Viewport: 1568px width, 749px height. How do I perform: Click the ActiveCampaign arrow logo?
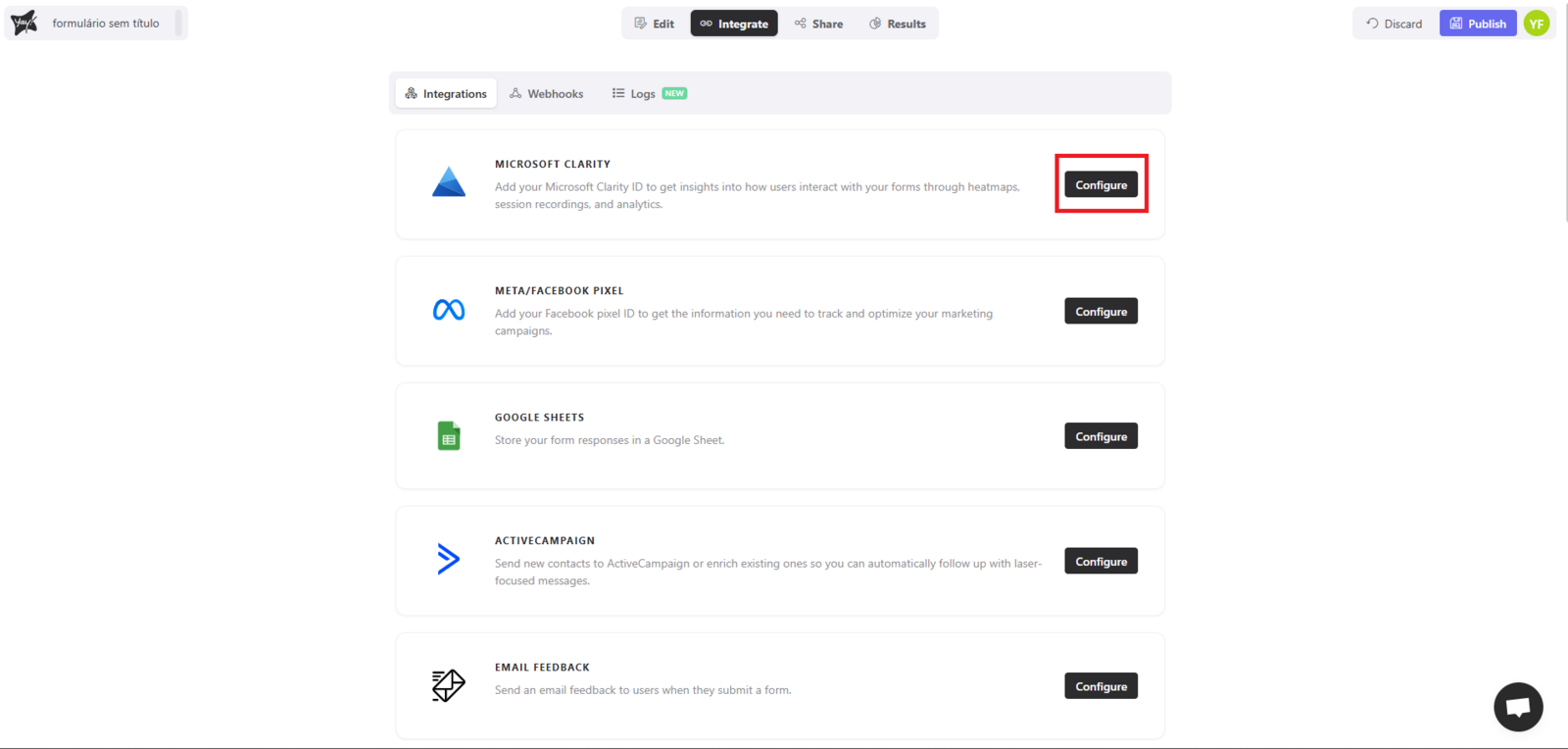coord(449,559)
